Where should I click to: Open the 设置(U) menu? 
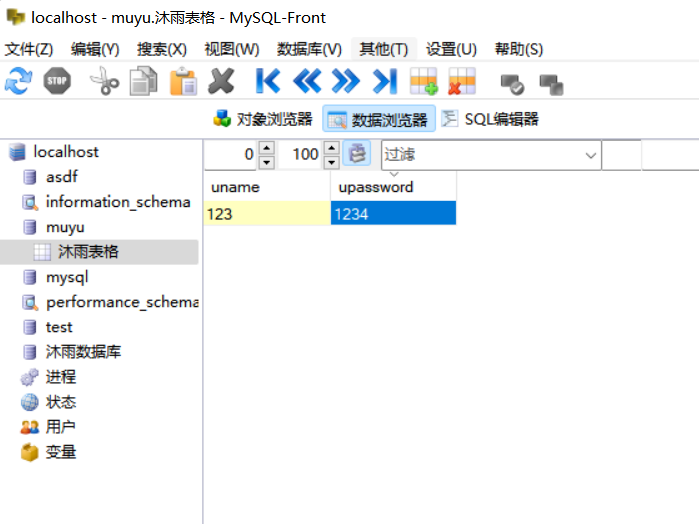(x=451, y=49)
